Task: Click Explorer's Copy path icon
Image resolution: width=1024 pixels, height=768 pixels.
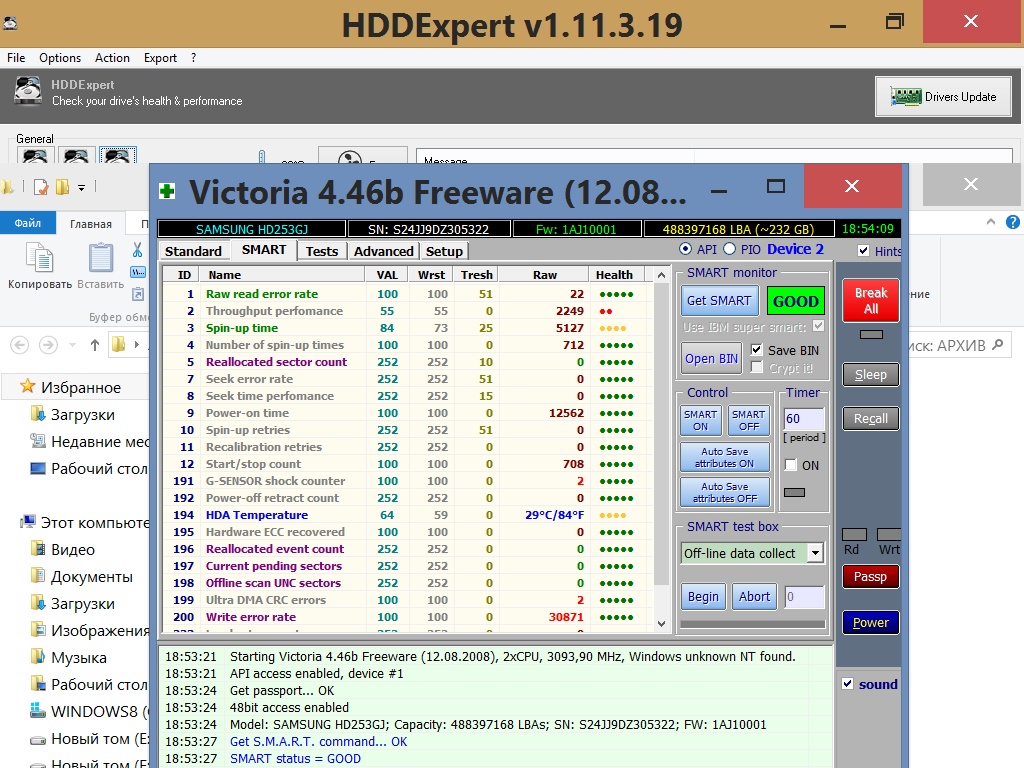Action: click(138, 272)
